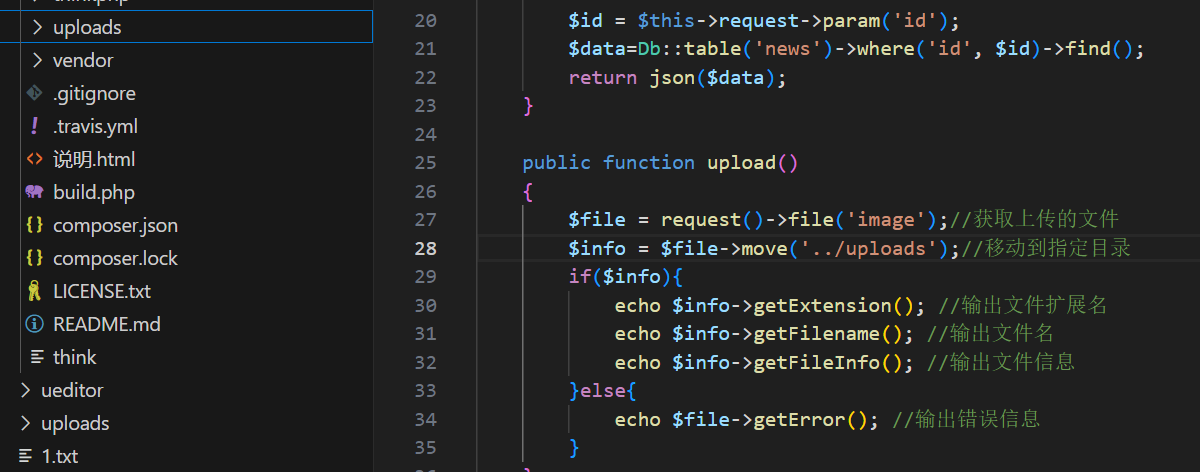This screenshot has width=1200, height=472.
Task: Click the composer.lock braces icon
Action: [35, 259]
